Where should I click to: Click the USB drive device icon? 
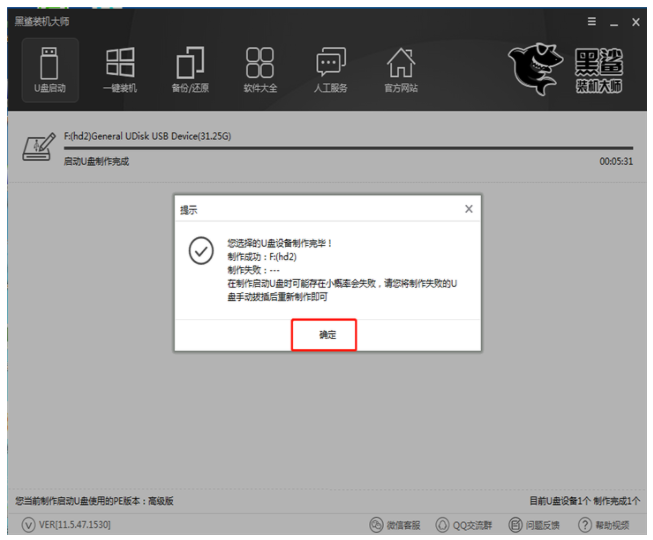coord(36,148)
